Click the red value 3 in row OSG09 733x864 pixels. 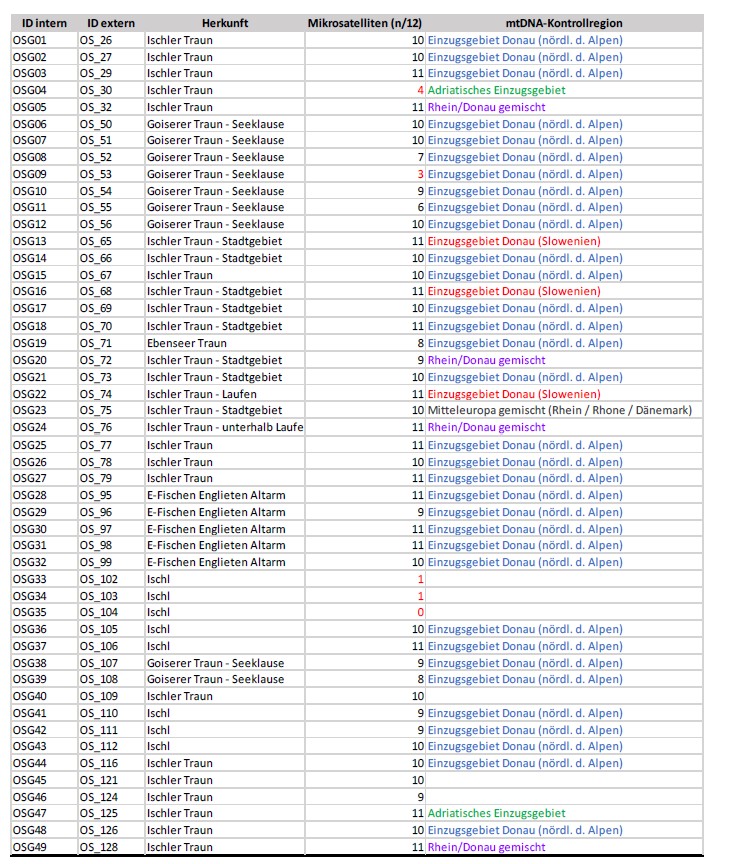[420, 174]
